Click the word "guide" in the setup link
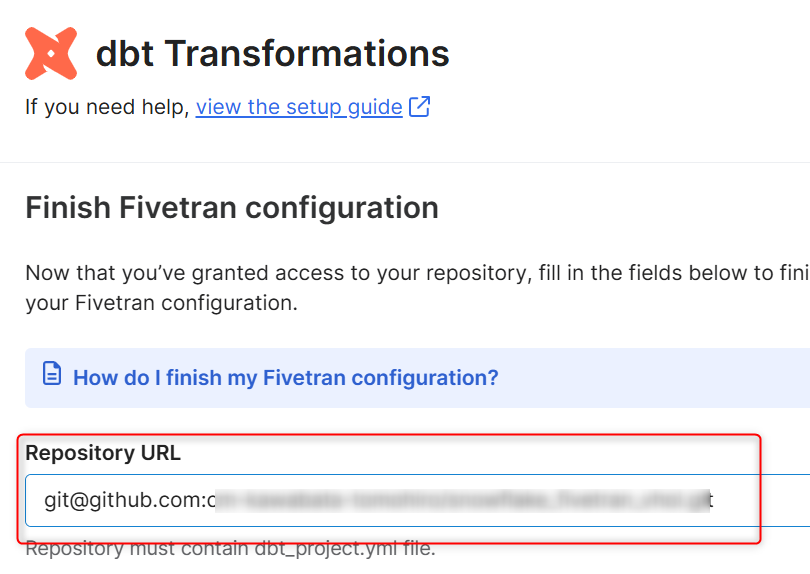The image size is (810, 574). coord(375,107)
